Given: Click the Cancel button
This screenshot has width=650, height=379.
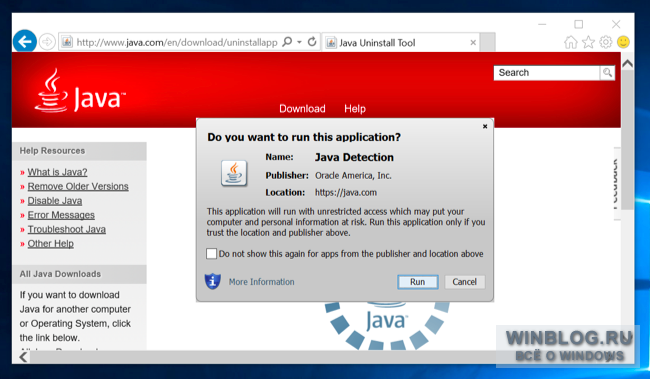Looking at the screenshot, I should [464, 282].
